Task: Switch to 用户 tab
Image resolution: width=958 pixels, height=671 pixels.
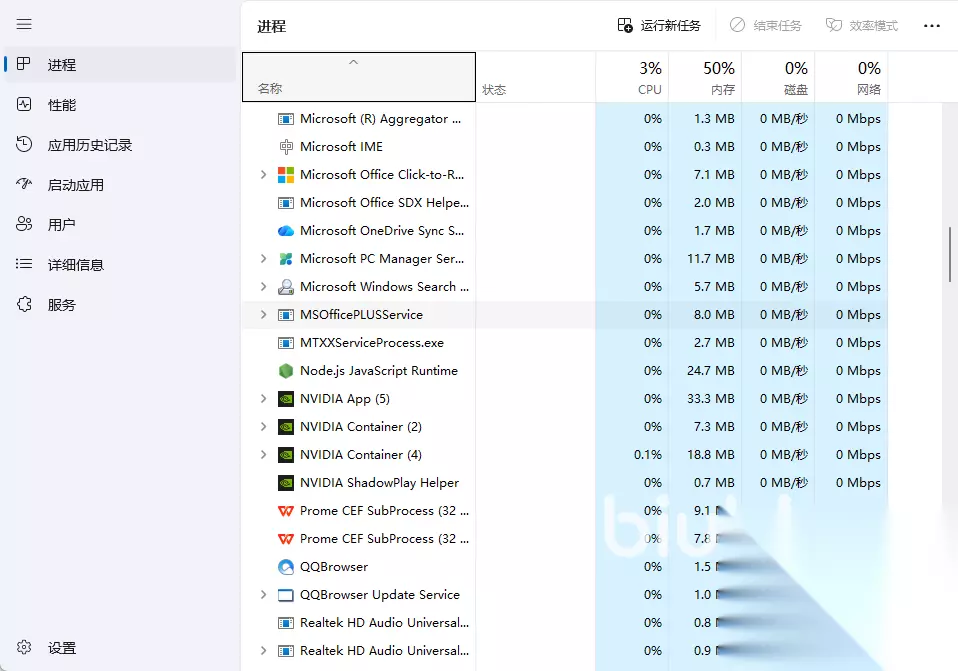Action: click(120, 225)
